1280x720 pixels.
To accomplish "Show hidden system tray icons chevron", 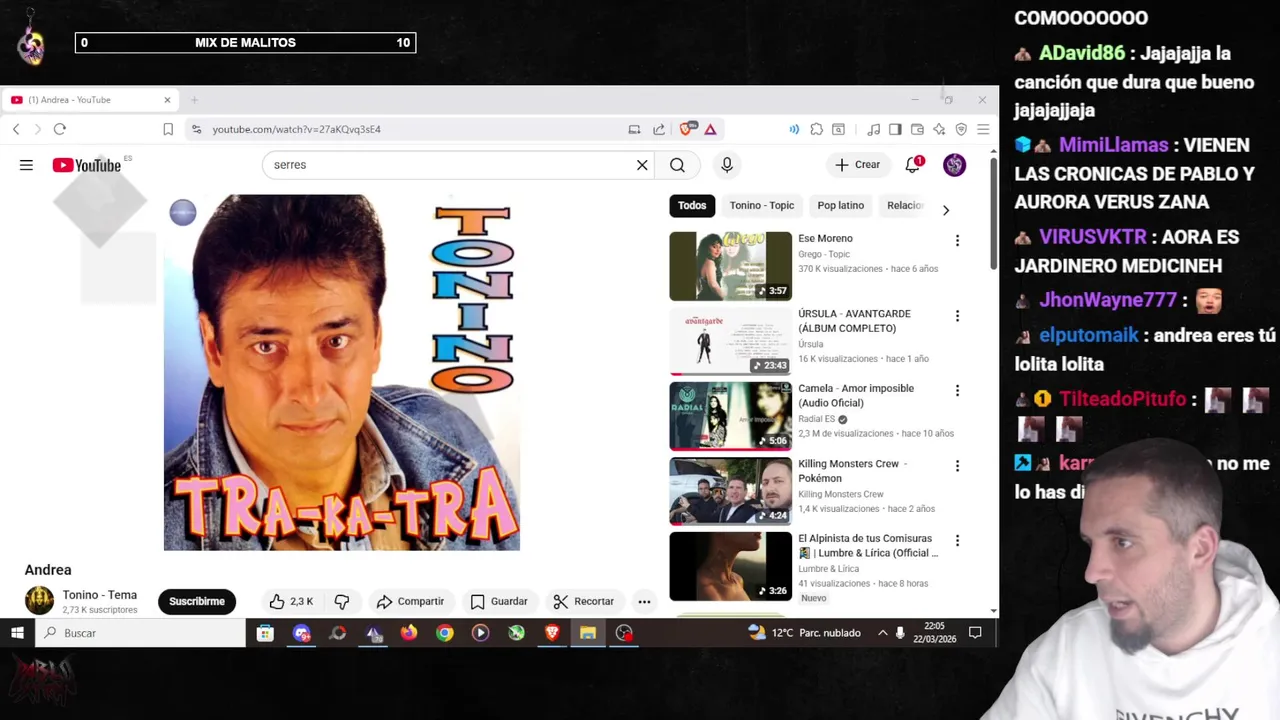I will point(882,633).
